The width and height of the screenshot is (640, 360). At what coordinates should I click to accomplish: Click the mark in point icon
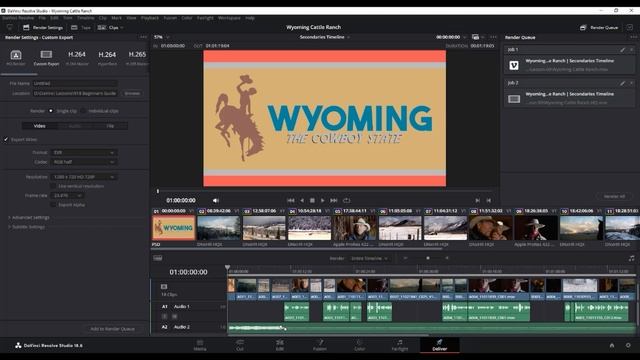pos(477,200)
